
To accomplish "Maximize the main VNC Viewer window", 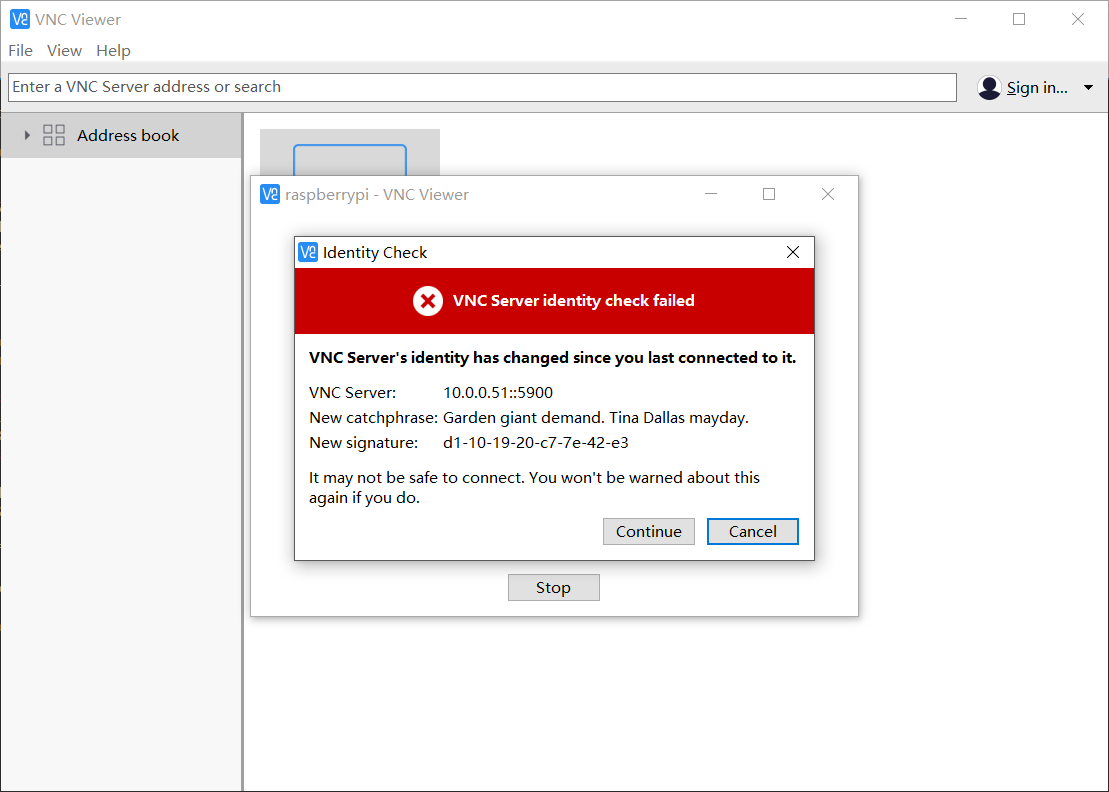I will 1018,19.
